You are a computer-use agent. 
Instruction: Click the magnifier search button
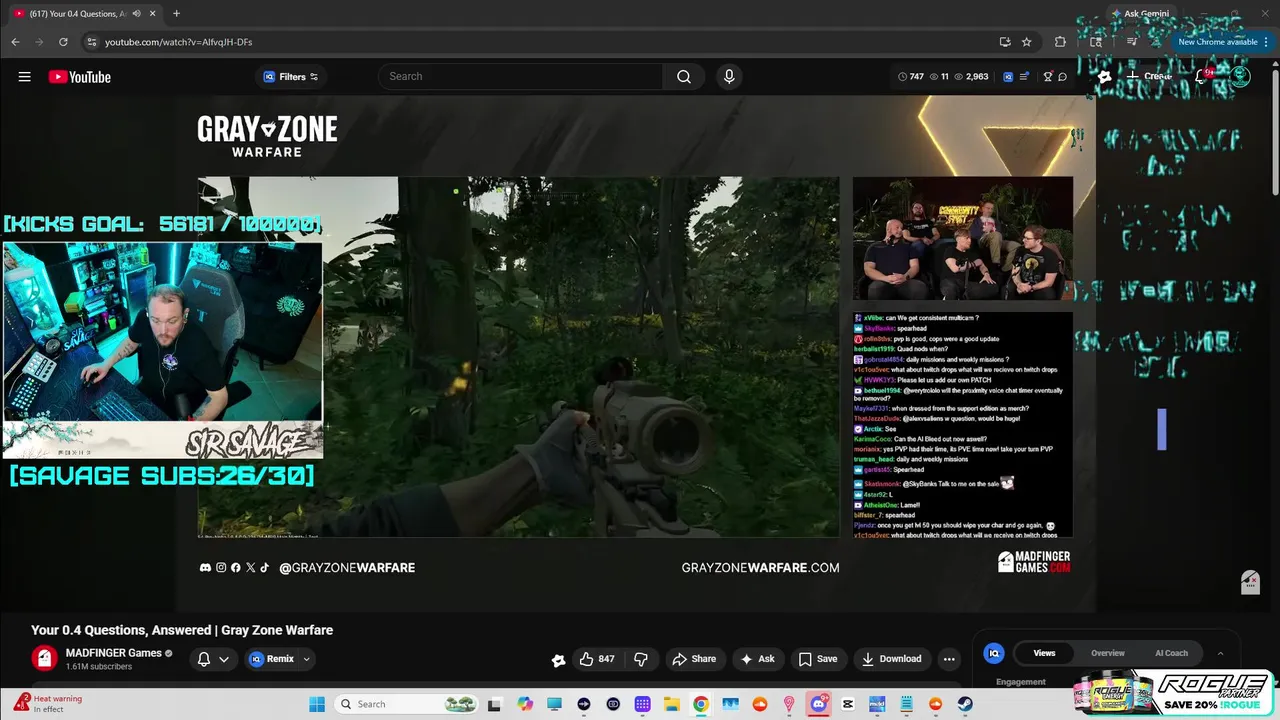pyautogui.click(x=684, y=77)
